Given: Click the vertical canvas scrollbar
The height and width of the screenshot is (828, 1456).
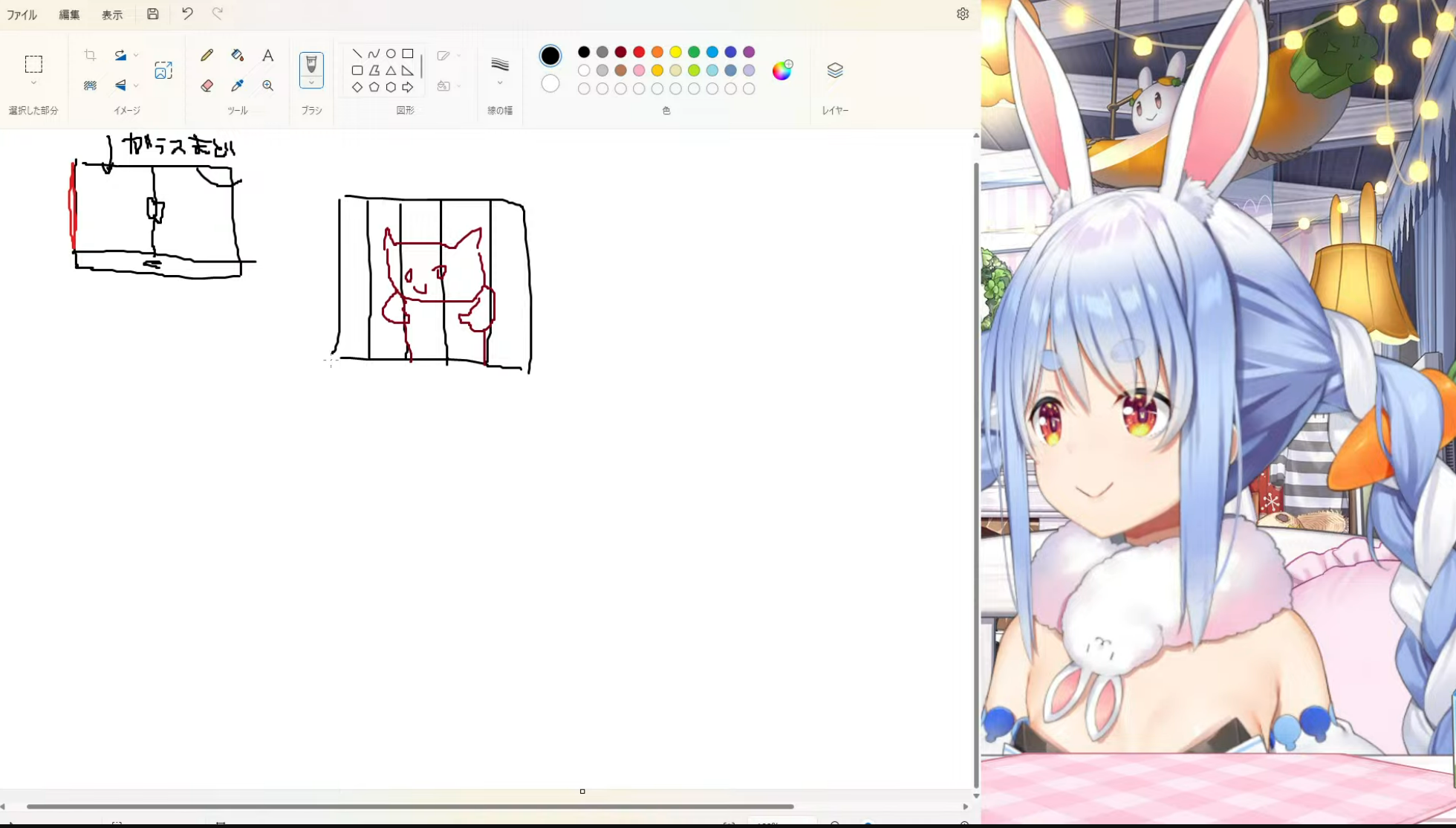Looking at the screenshot, I should tap(976, 476).
